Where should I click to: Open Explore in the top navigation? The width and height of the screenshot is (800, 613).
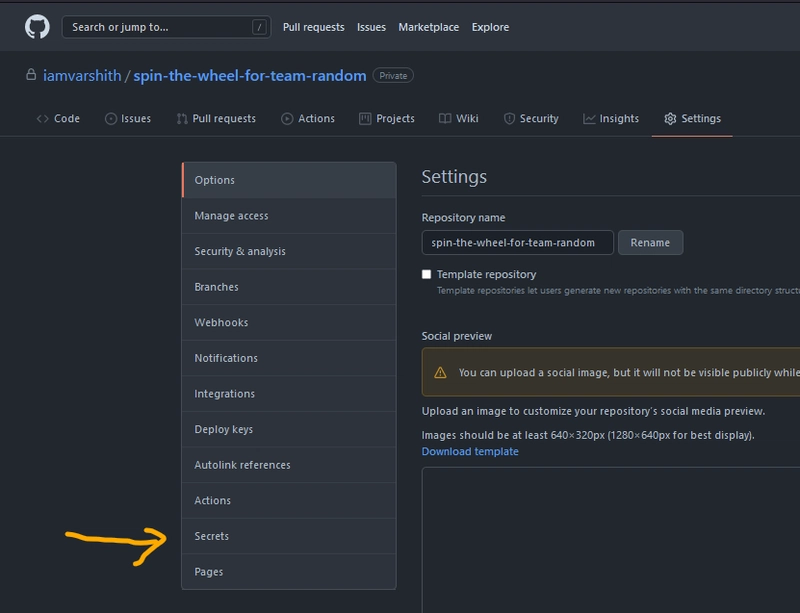[490, 27]
